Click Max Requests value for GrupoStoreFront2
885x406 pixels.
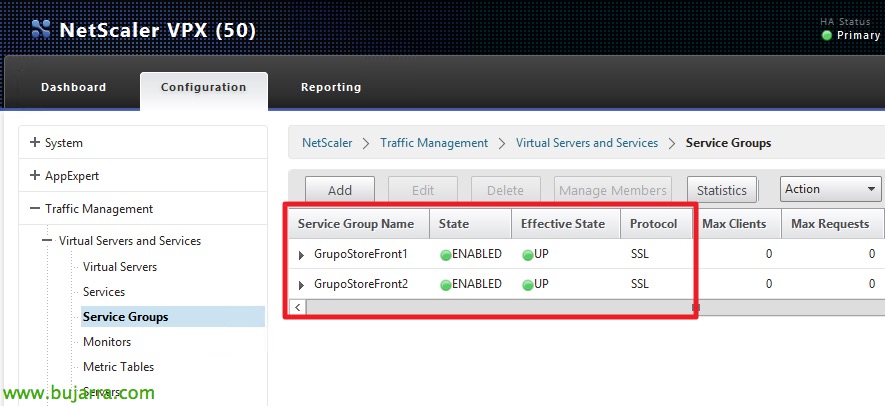click(871, 284)
